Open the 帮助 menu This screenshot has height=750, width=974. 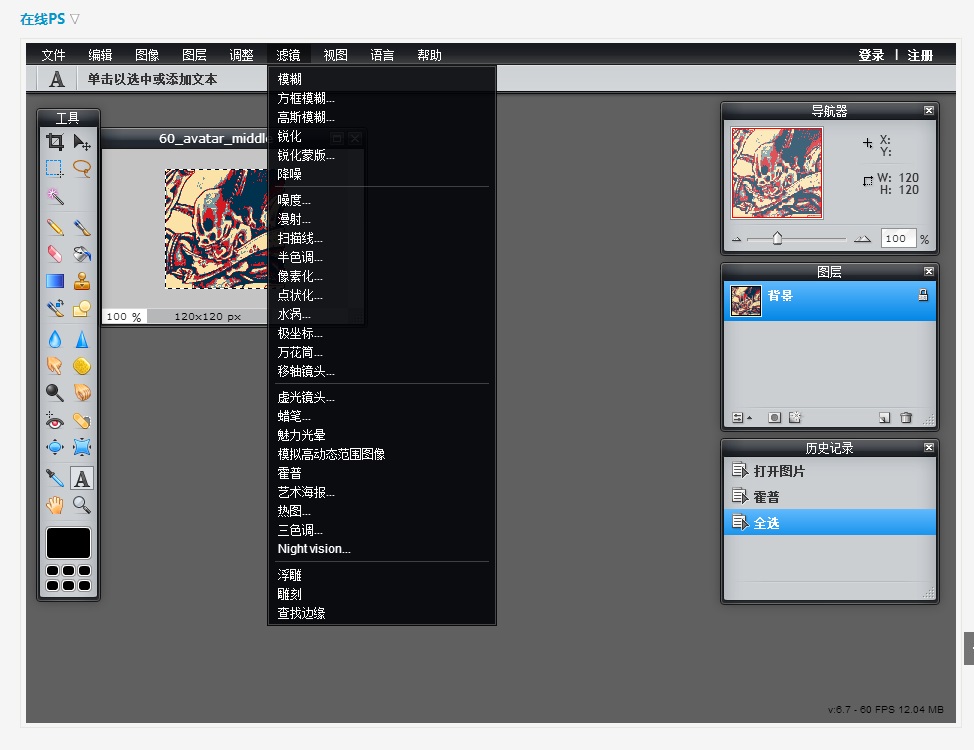point(429,55)
